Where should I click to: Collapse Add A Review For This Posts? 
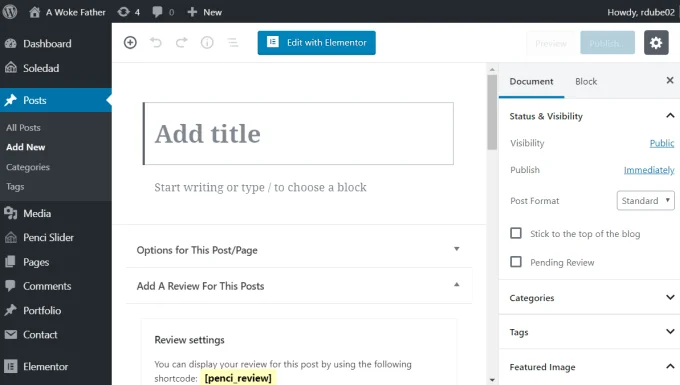(299, 286)
